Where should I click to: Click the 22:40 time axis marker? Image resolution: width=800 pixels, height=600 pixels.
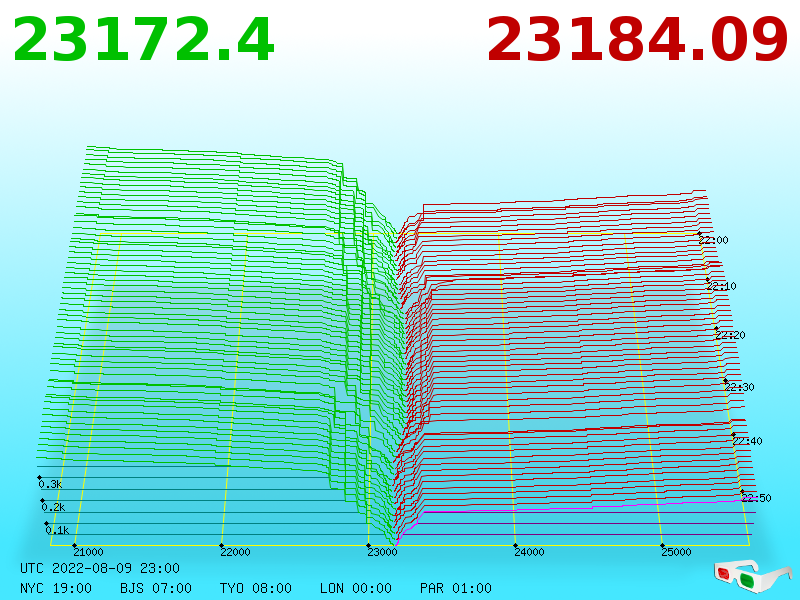coord(747,441)
